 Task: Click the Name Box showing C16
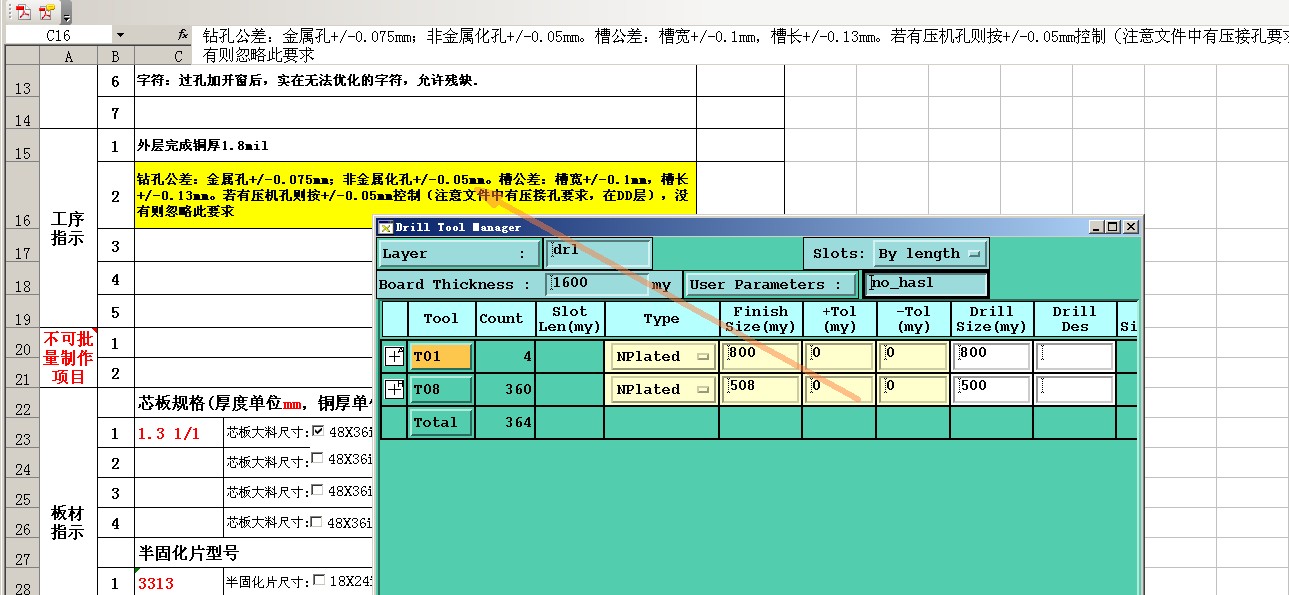[58, 35]
